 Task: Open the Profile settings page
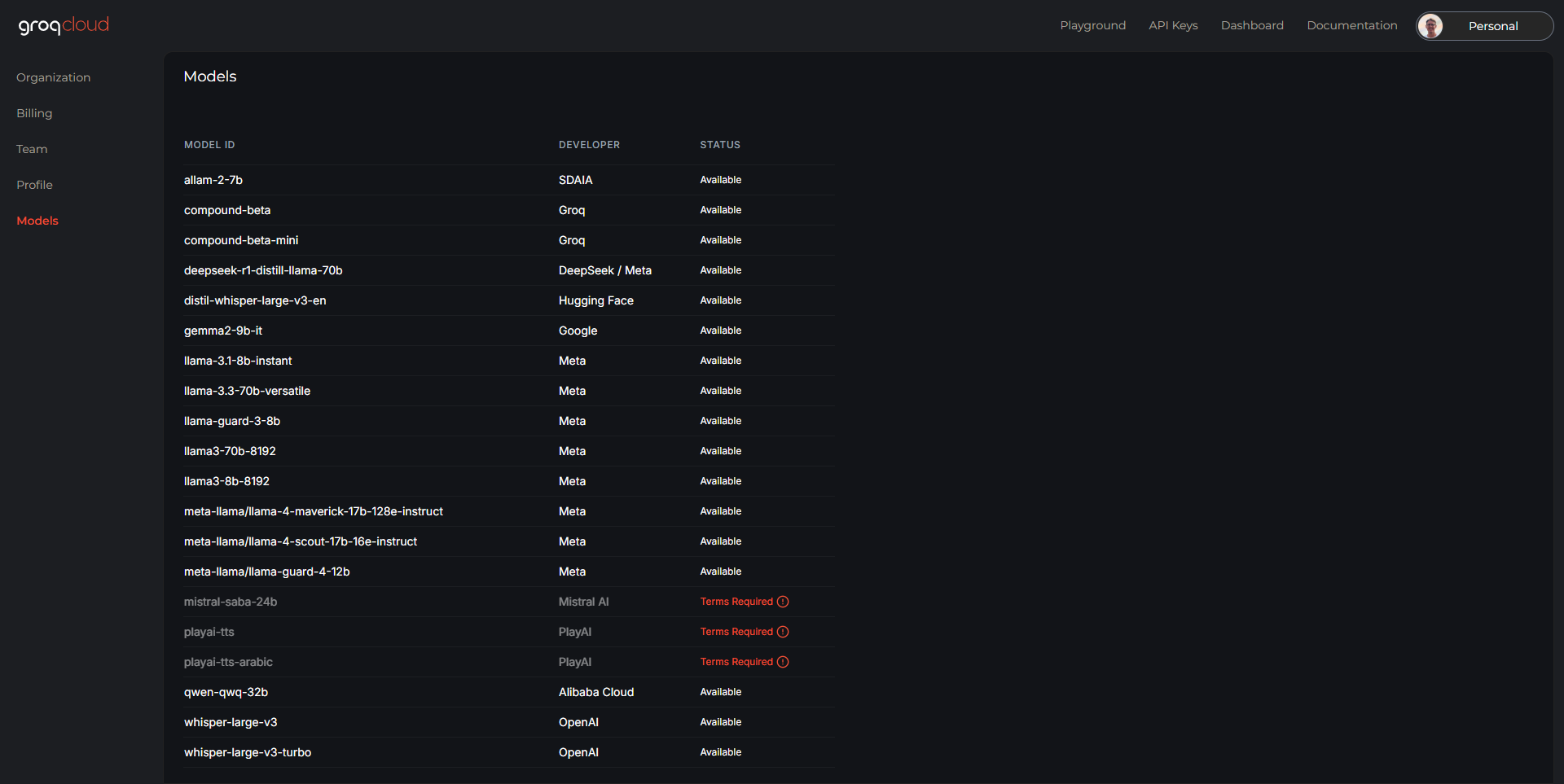(x=34, y=185)
